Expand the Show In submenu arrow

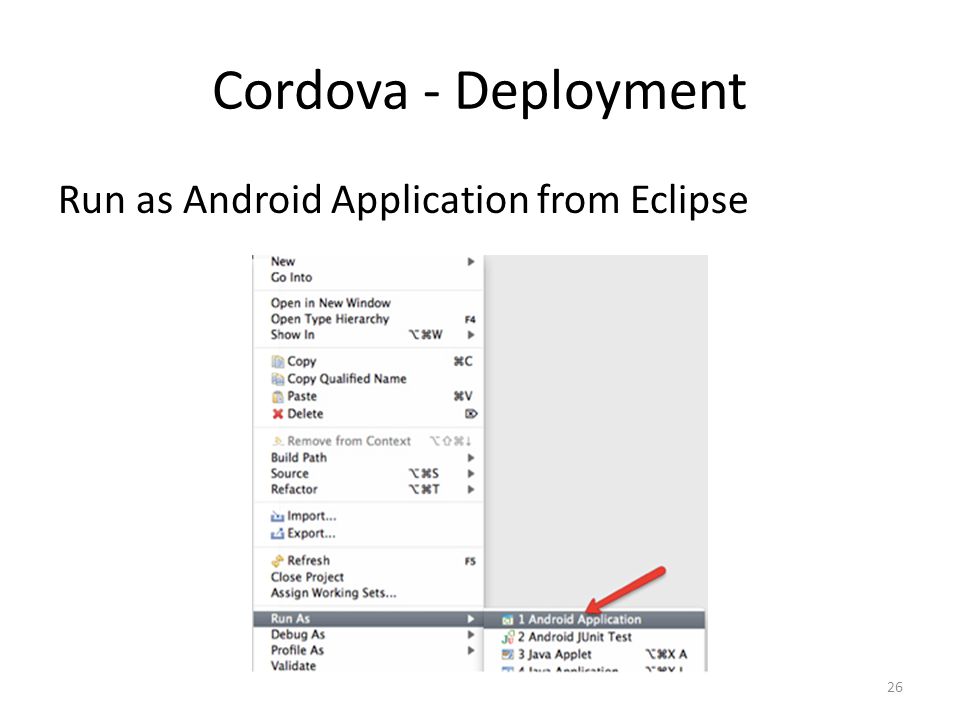(471, 335)
